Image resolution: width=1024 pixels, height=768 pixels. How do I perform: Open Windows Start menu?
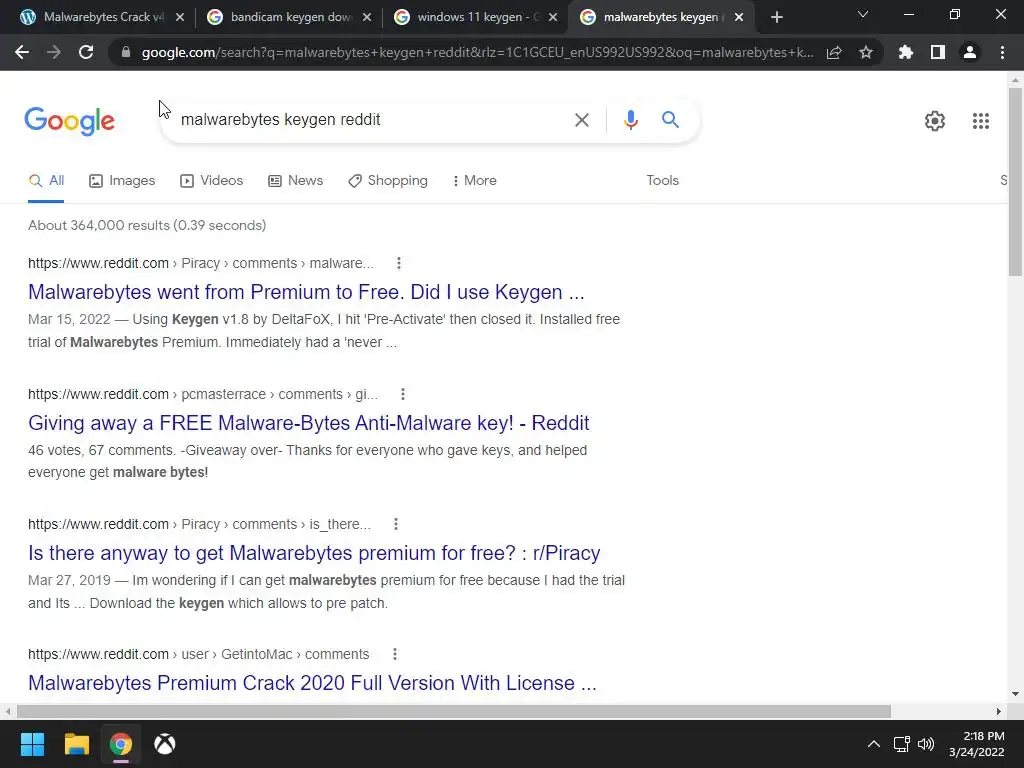(32, 744)
